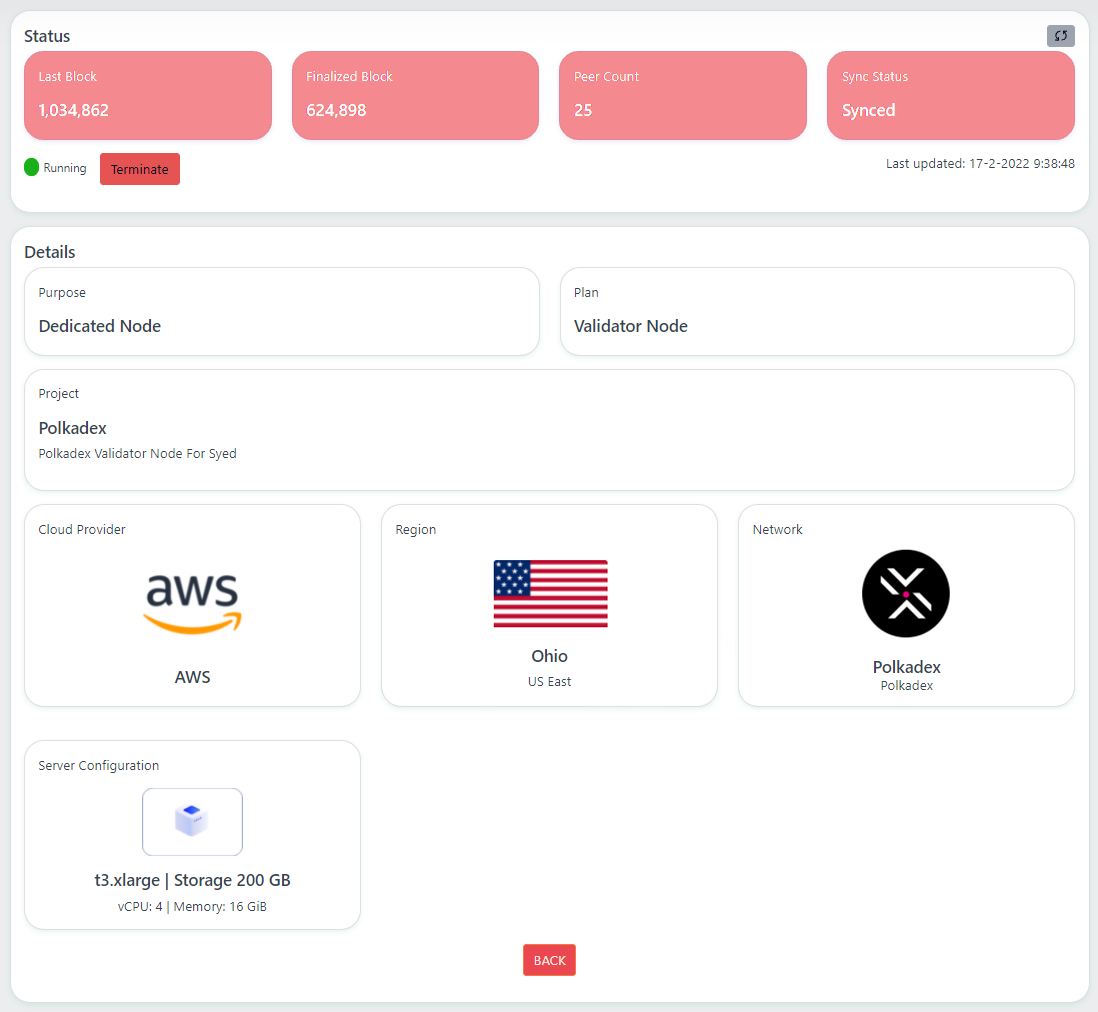Screen dimensions: 1098x1012
Task: Select the Finalized Block status tile
Action: (x=415, y=95)
